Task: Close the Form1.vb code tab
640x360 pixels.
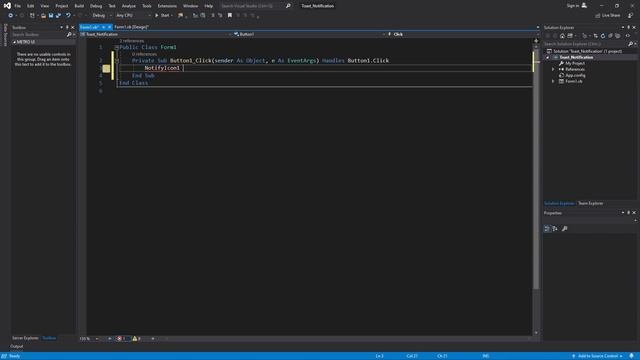Action: tap(109, 27)
